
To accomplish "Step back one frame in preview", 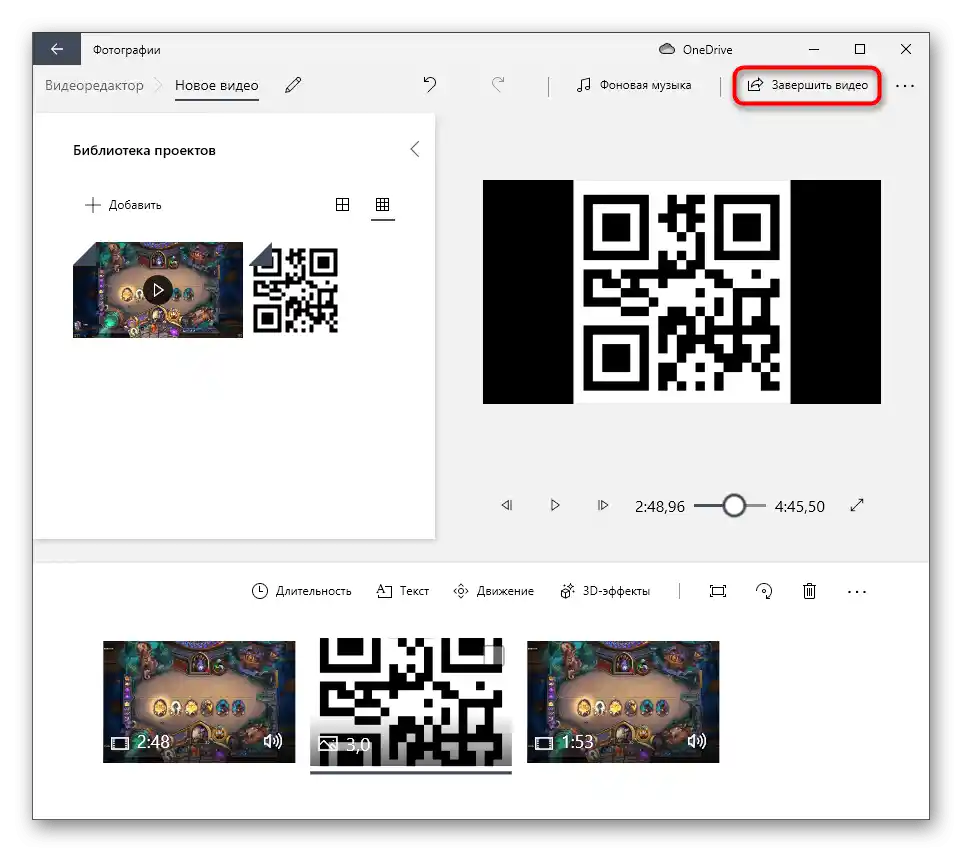I will click(x=507, y=505).
